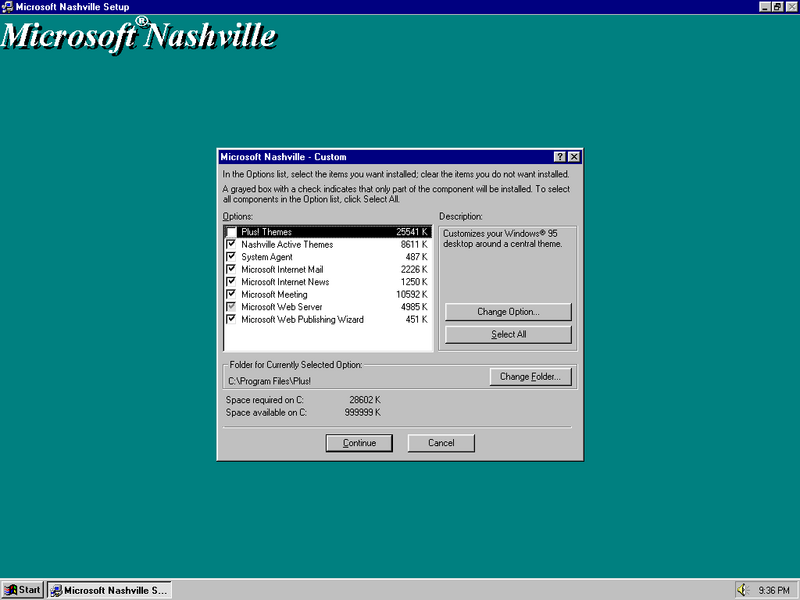Click the dialog's question mark help icon

560,157
